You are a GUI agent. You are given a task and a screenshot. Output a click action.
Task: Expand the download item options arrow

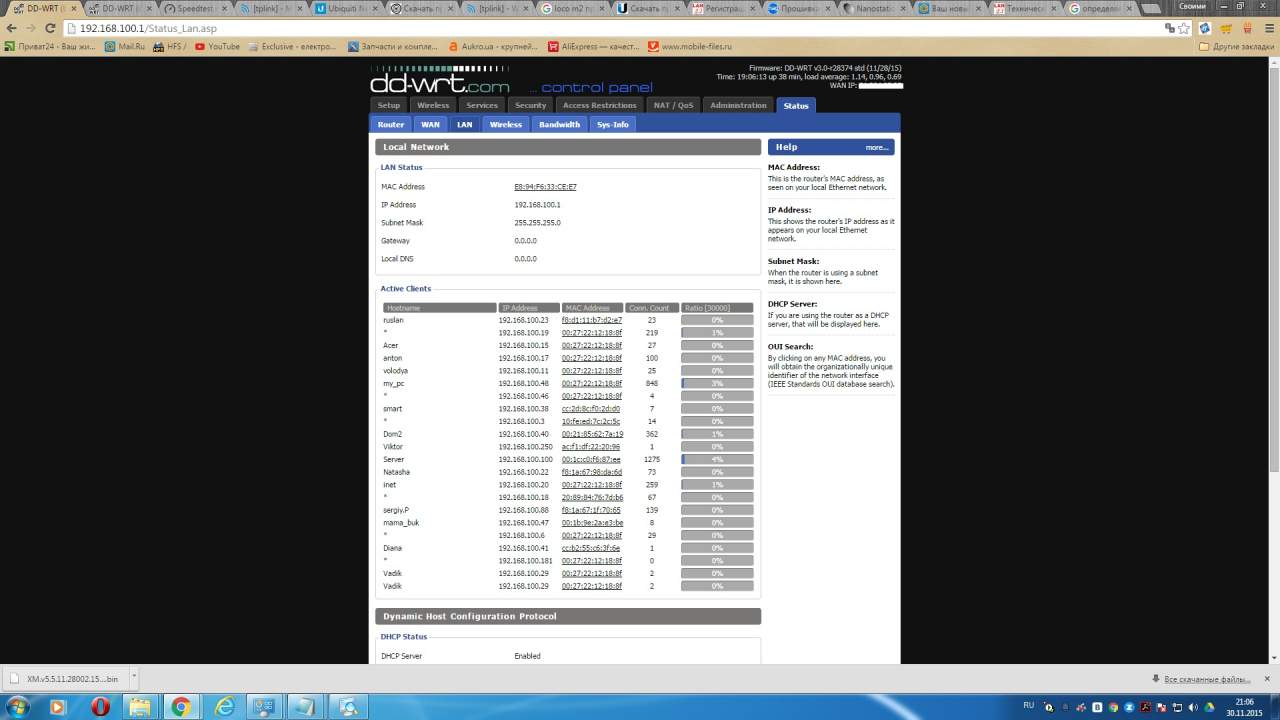135,679
